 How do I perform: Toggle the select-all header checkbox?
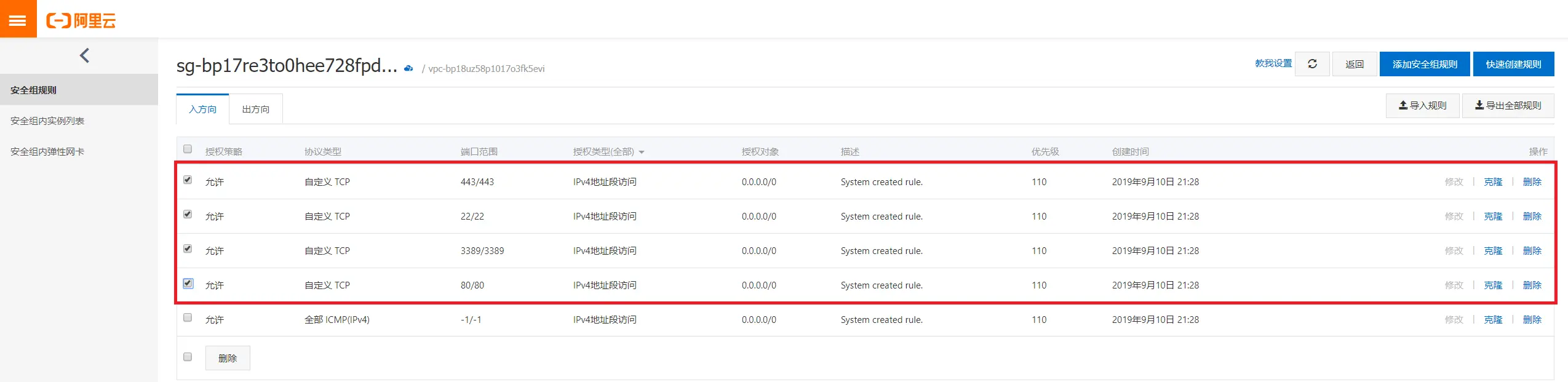[188, 149]
